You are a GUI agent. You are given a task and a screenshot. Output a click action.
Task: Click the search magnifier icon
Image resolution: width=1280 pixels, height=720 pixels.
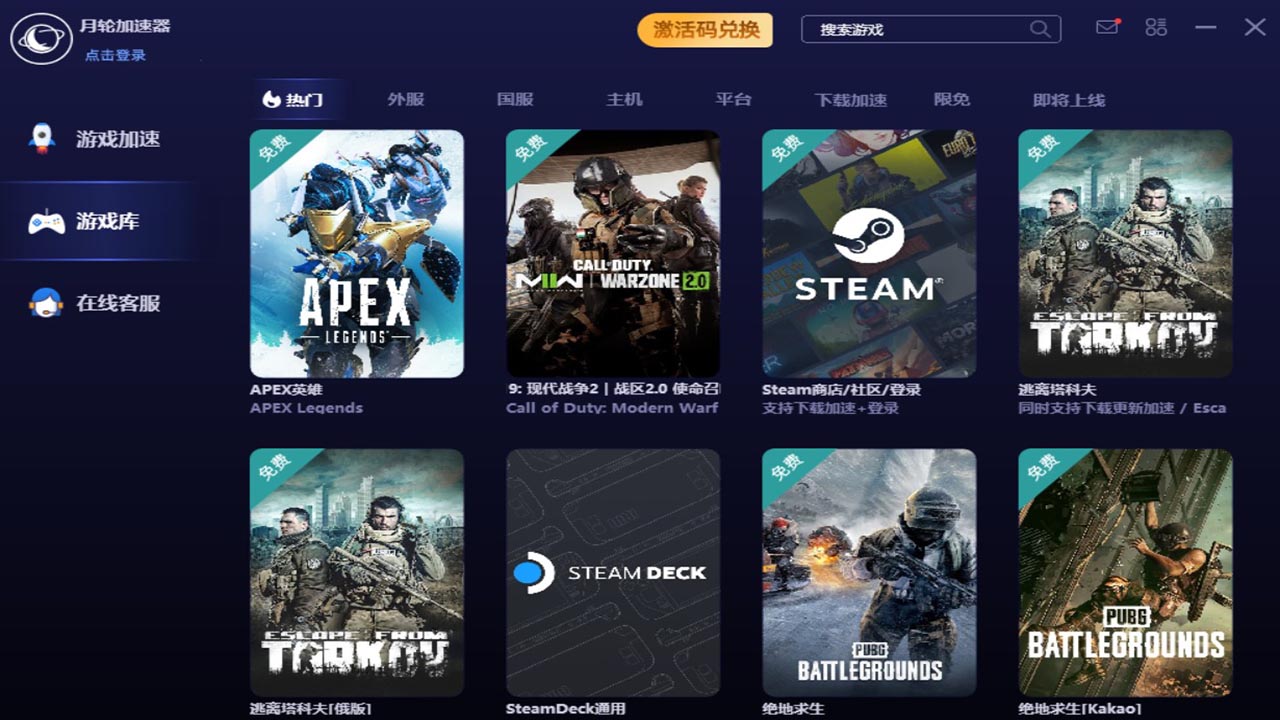point(1040,29)
